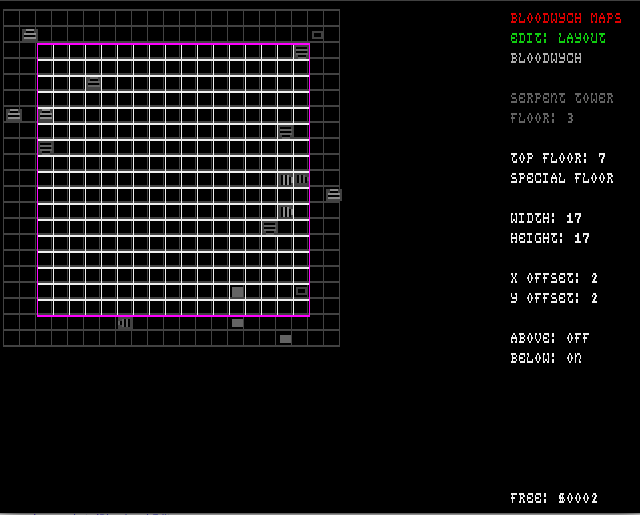
Task: Select the left tile of the two adjacent vertical-bar tiles
Action: [x=286, y=179]
